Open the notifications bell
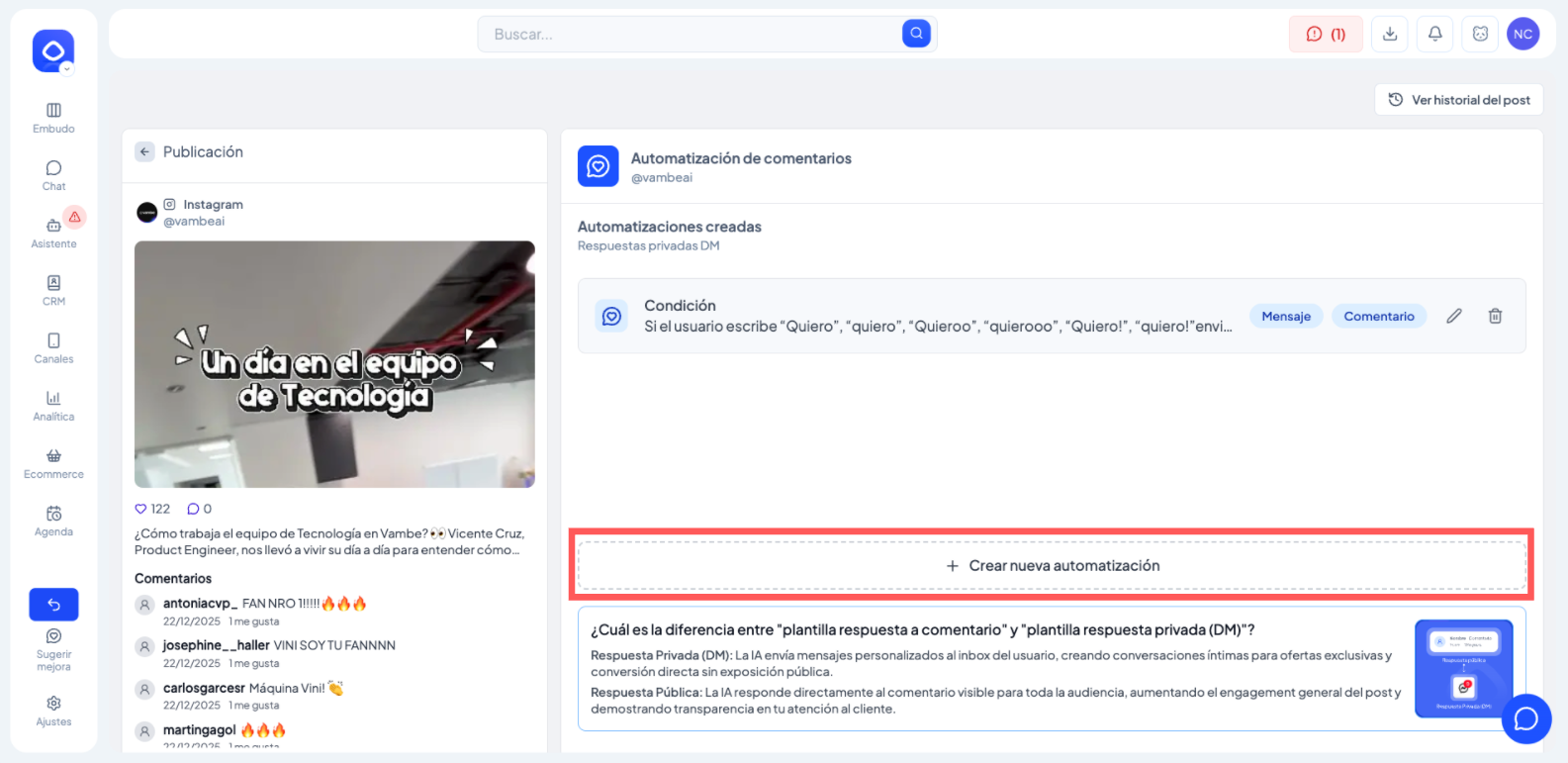This screenshot has width=1568, height=763. [x=1434, y=34]
